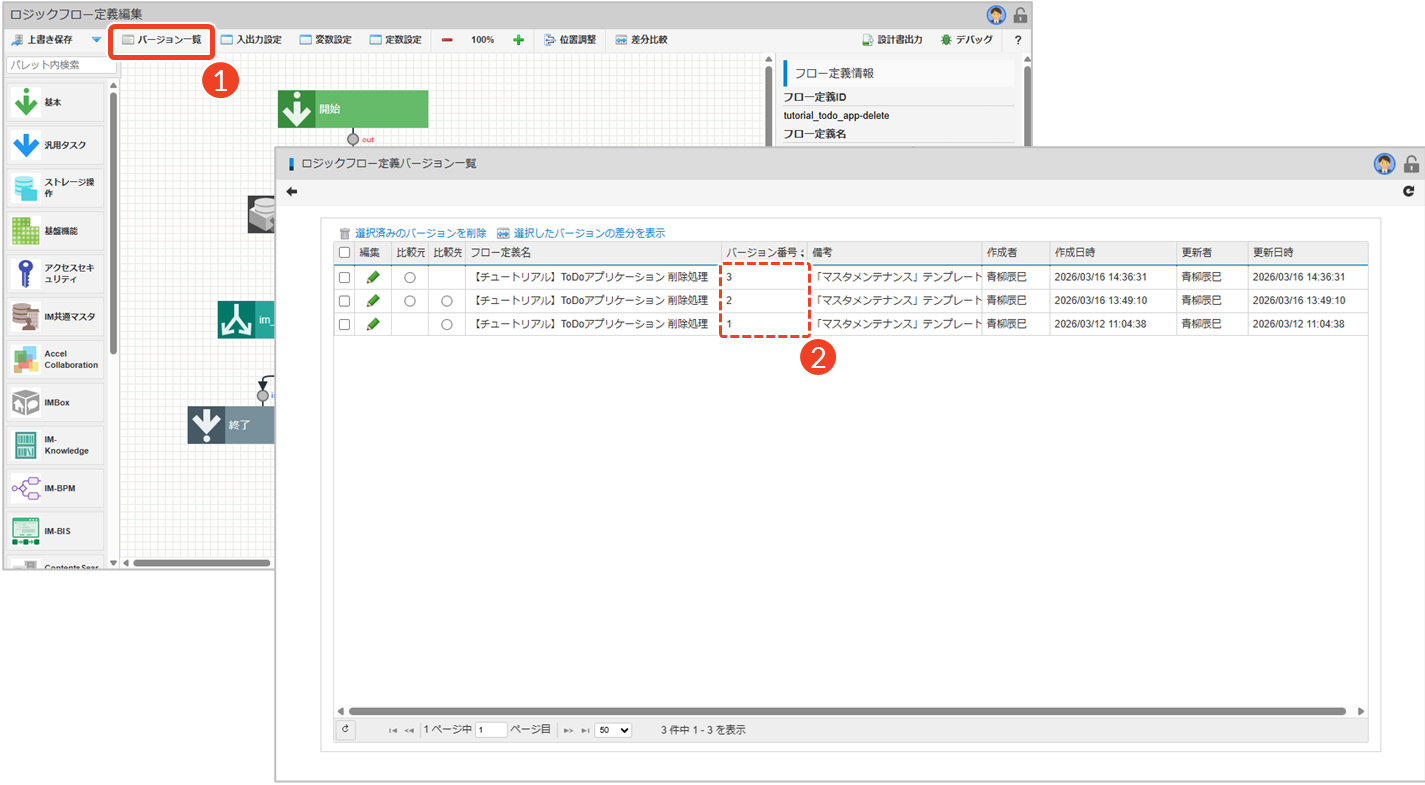
Task: Click the back arrow in version list
Action: pos(292,191)
